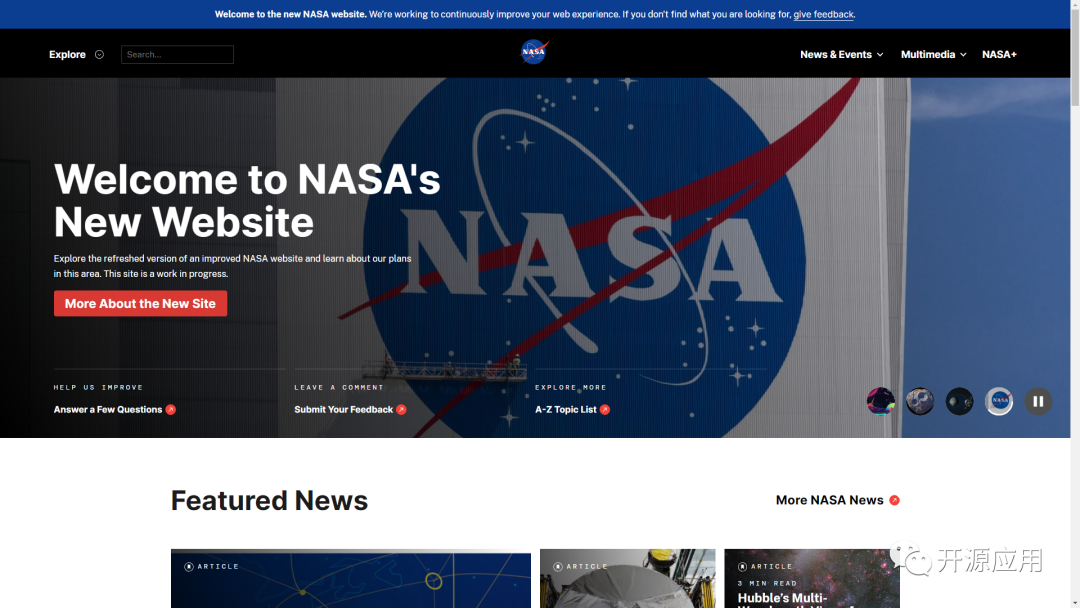Select the Earth image carousel thumbnail
Image resolution: width=1080 pixels, height=608 pixels.
919,401
